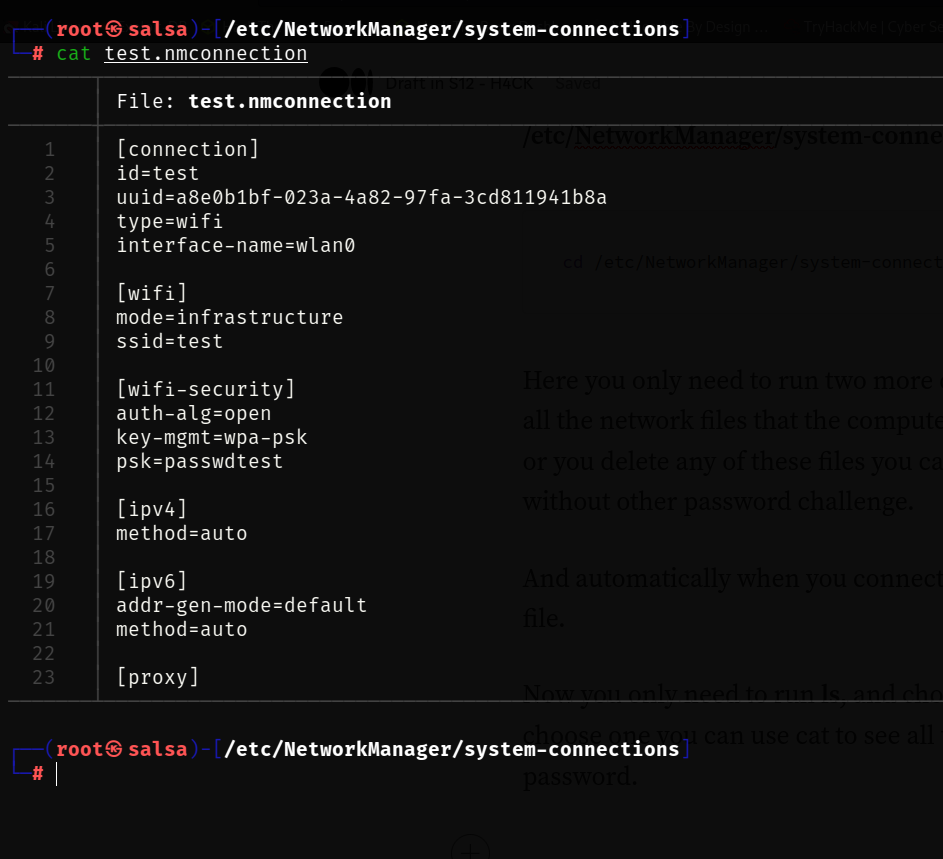Image resolution: width=943 pixels, height=859 pixels.
Task: Select the key-mgmt=wpa-psk line
Action: pos(212,437)
